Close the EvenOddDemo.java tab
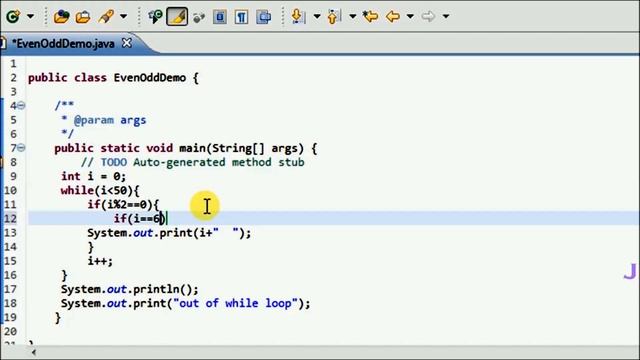The image size is (640, 360). coord(127,43)
